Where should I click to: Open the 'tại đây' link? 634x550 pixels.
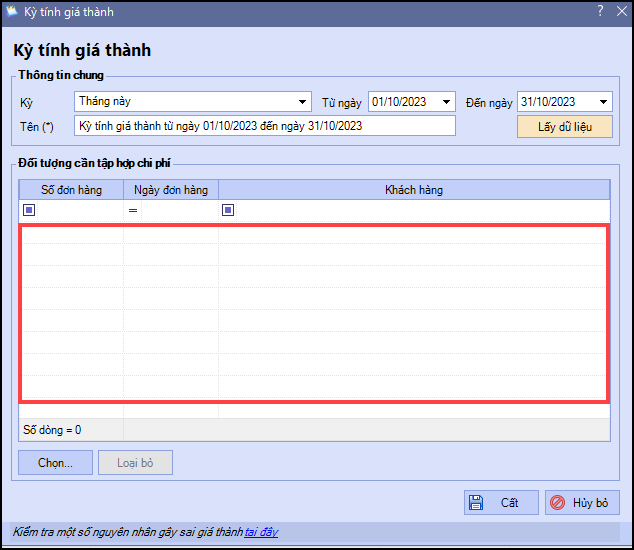[x=261, y=532]
